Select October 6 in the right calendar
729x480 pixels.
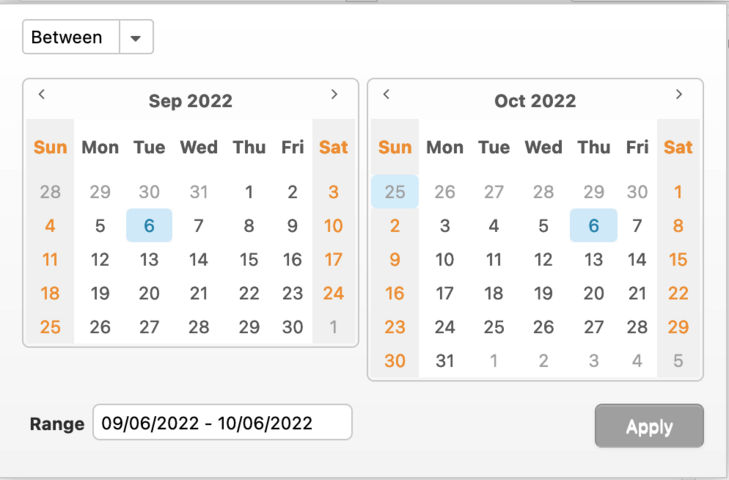pyautogui.click(x=593, y=226)
